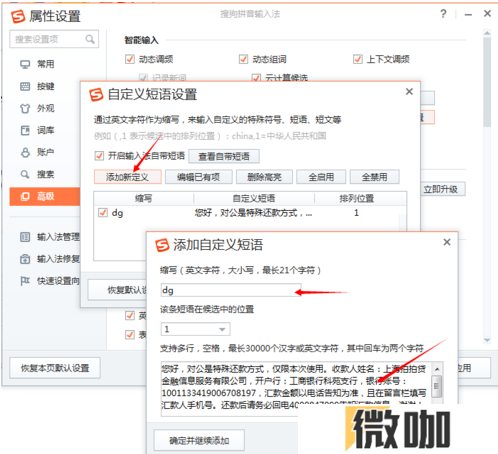Screen dimensions: 498x454
Task: Click the toolbox icon beside 输入法修复
Action: point(25,259)
